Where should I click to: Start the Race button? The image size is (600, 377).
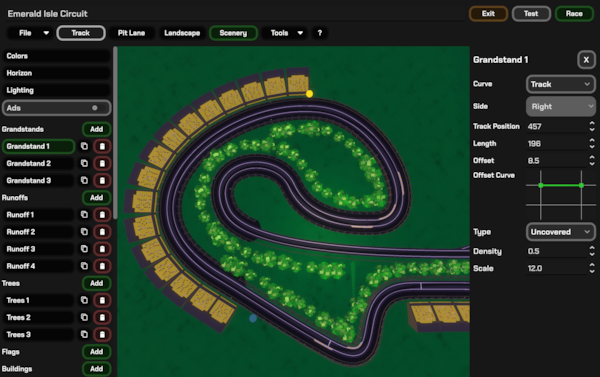click(574, 14)
